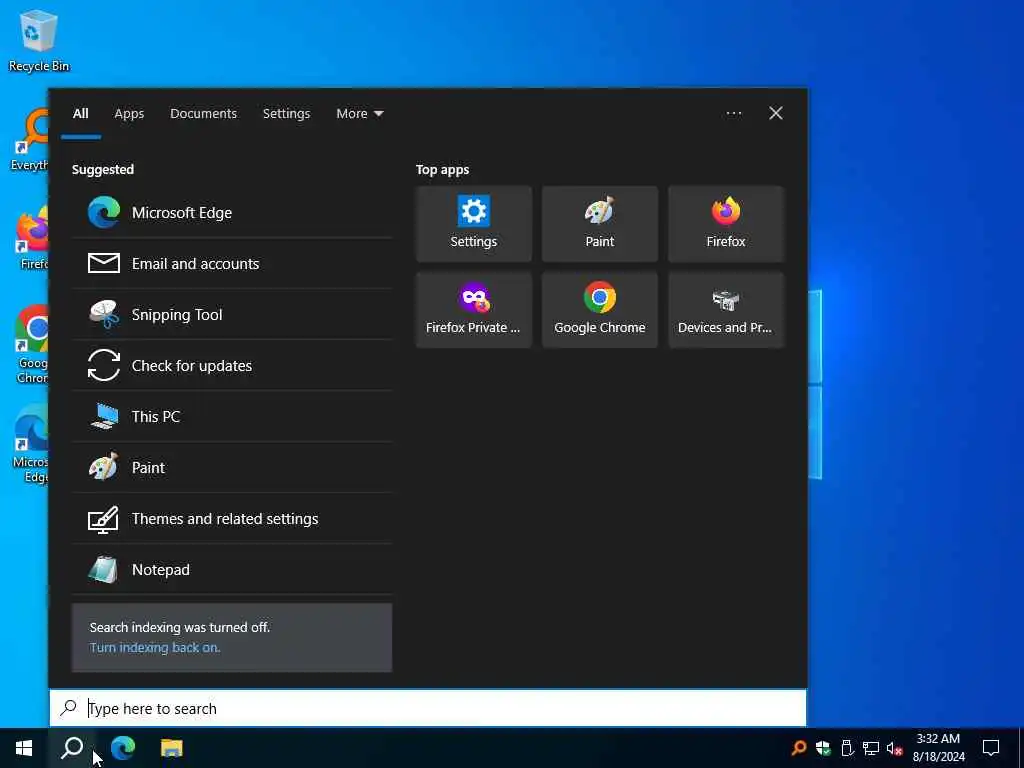This screenshot has width=1024, height=768.
Task: Launch Firefox tile in Top apps
Action: [726, 224]
